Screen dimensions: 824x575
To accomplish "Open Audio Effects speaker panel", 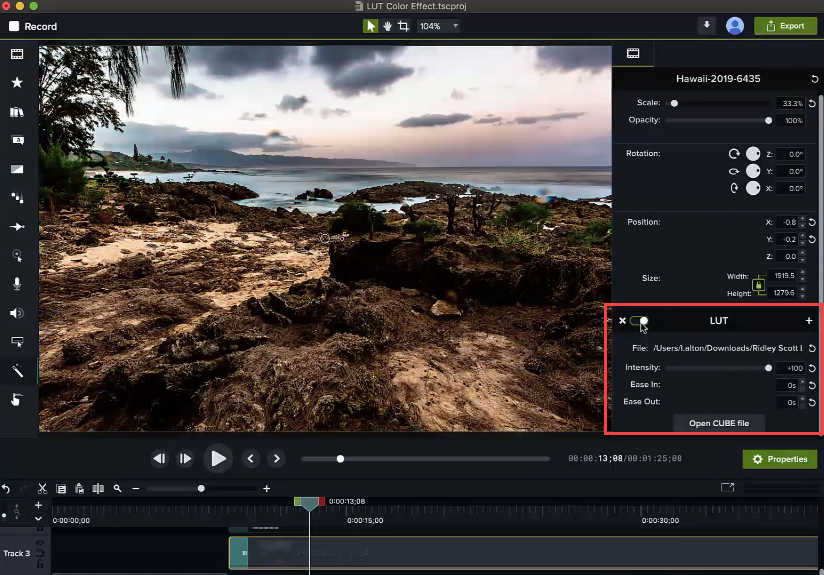I will coord(17,313).
